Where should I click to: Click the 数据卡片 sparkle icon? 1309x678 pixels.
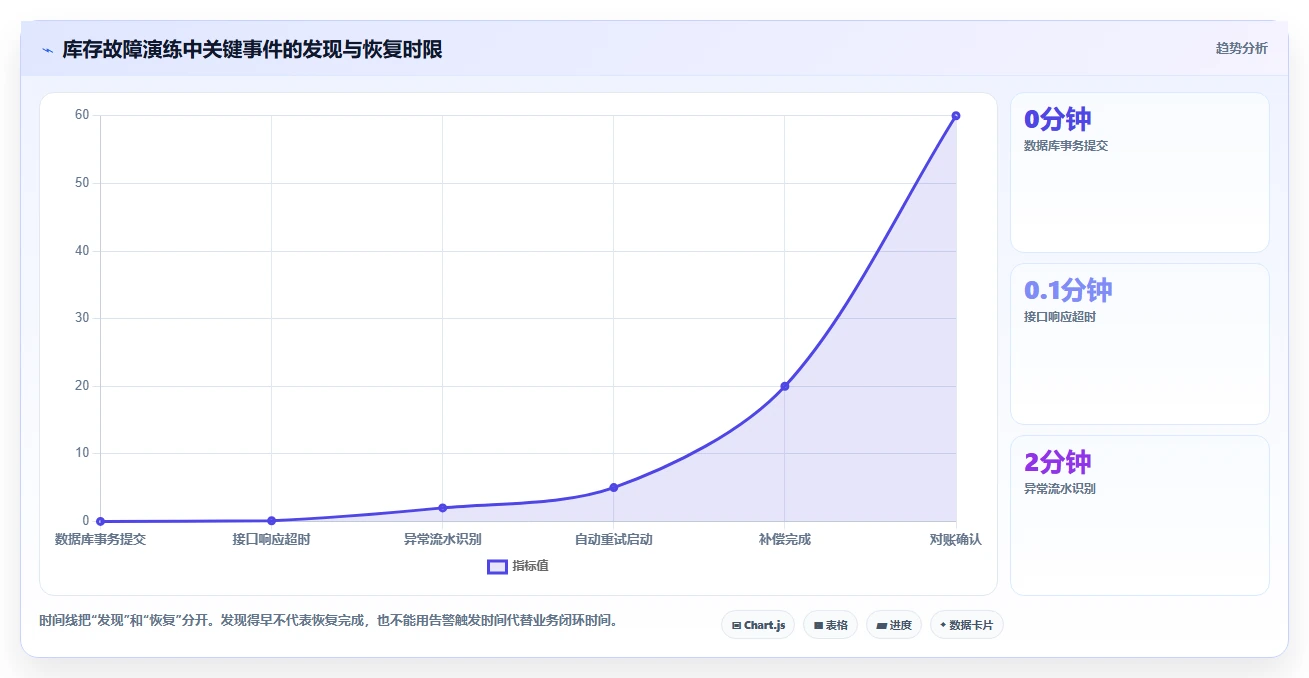click(x=943, y=625)
